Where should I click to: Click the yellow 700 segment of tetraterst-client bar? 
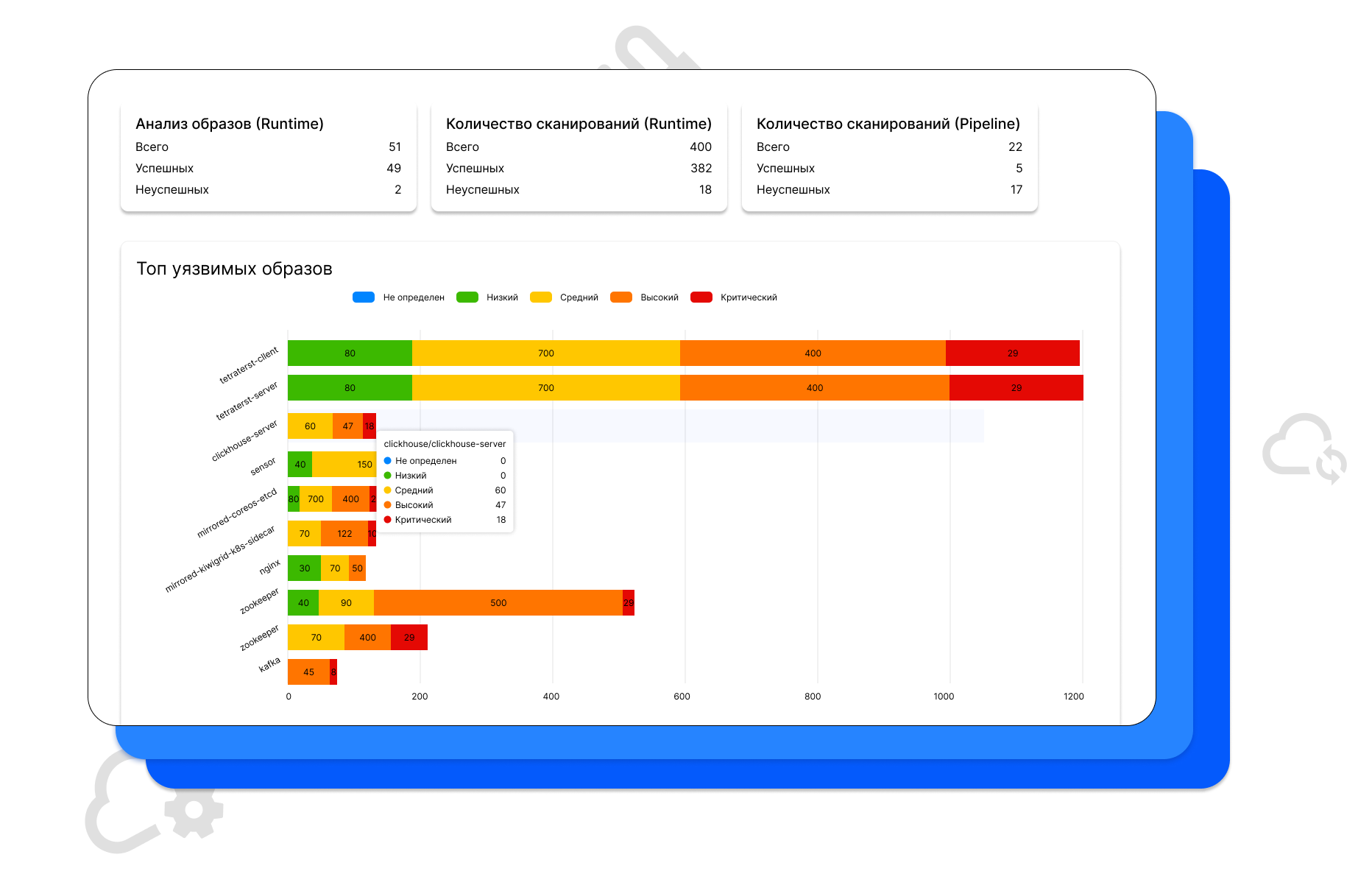(x=546, y=353)
